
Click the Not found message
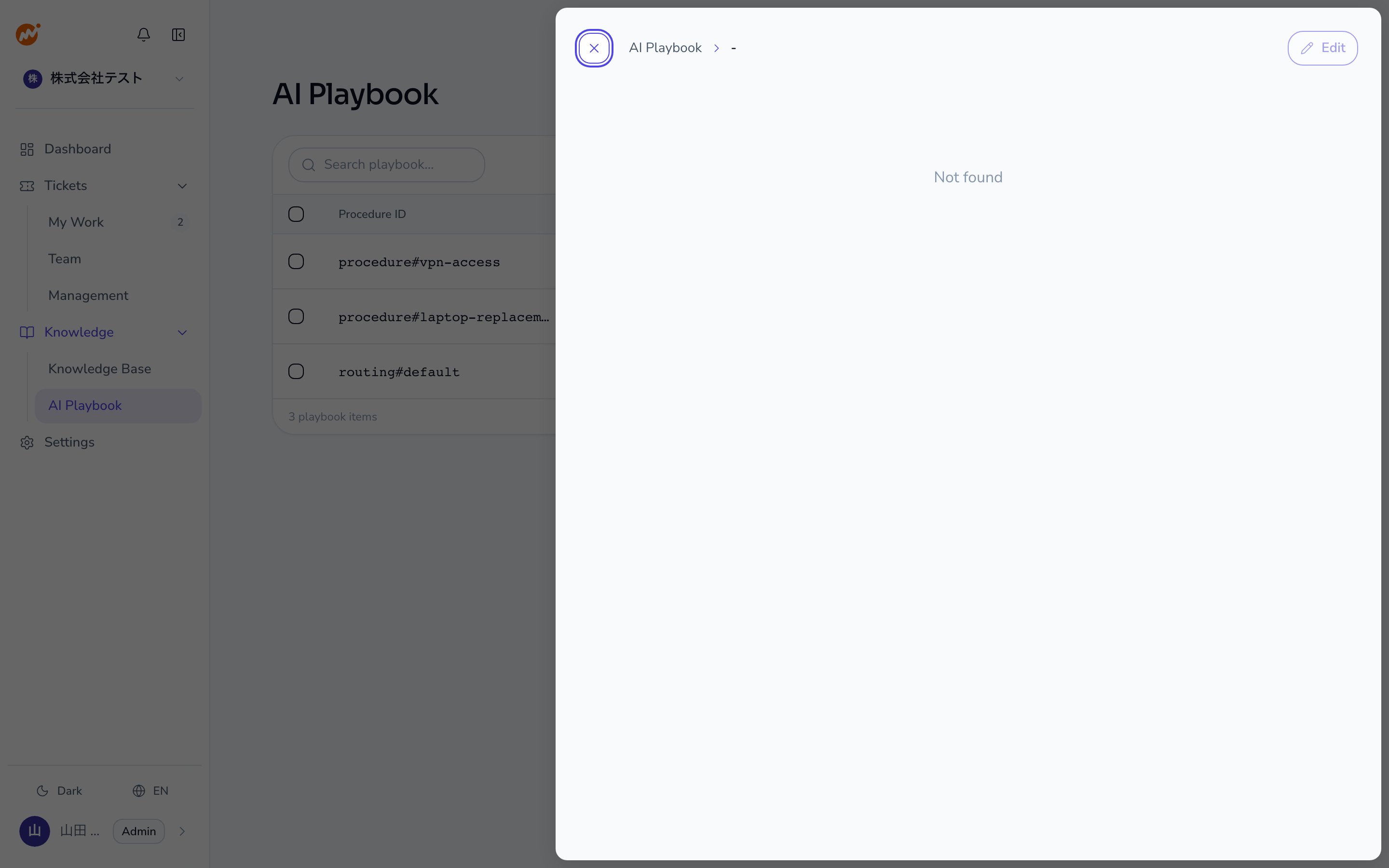[x=967, y=177]
